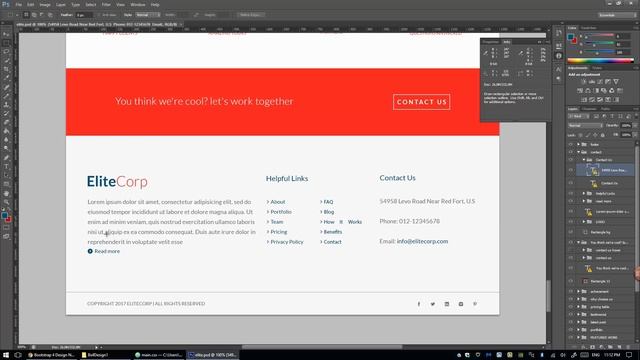Open the layer blend mode dropdown
This screenshot has height=360, width=640.
(585, 125)
